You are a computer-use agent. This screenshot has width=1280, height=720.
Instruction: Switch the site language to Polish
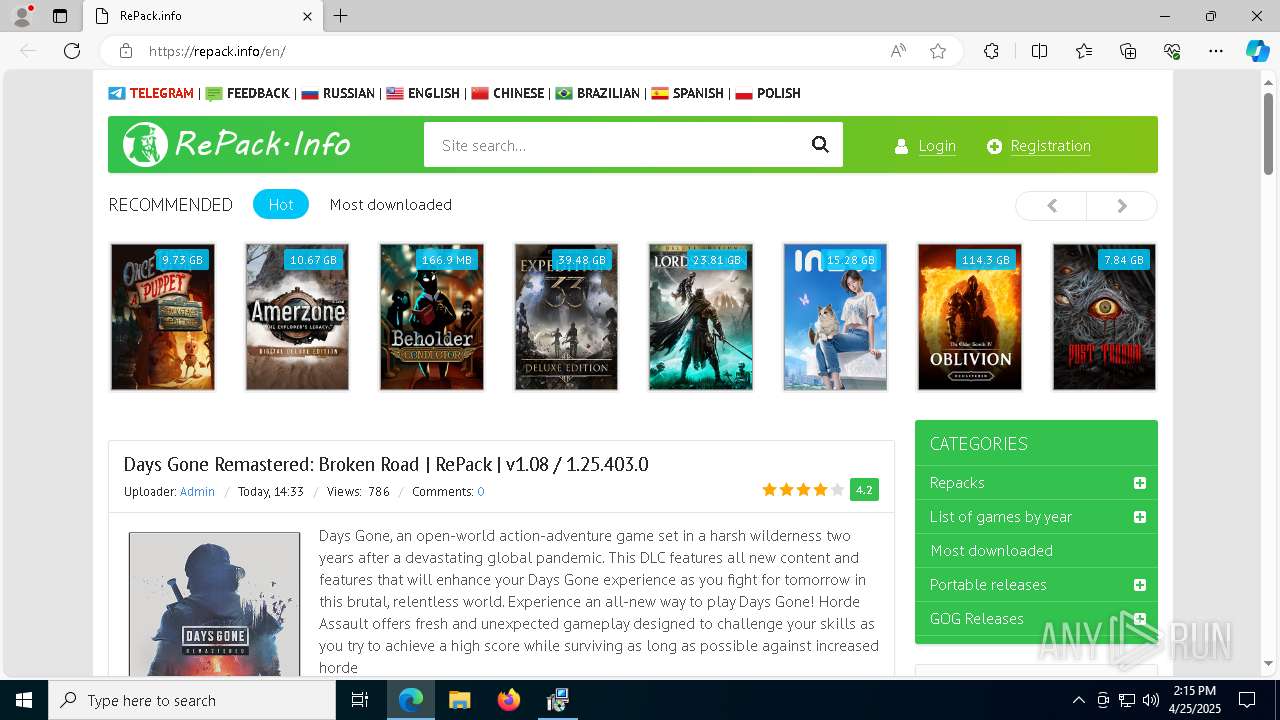point(768,93)
